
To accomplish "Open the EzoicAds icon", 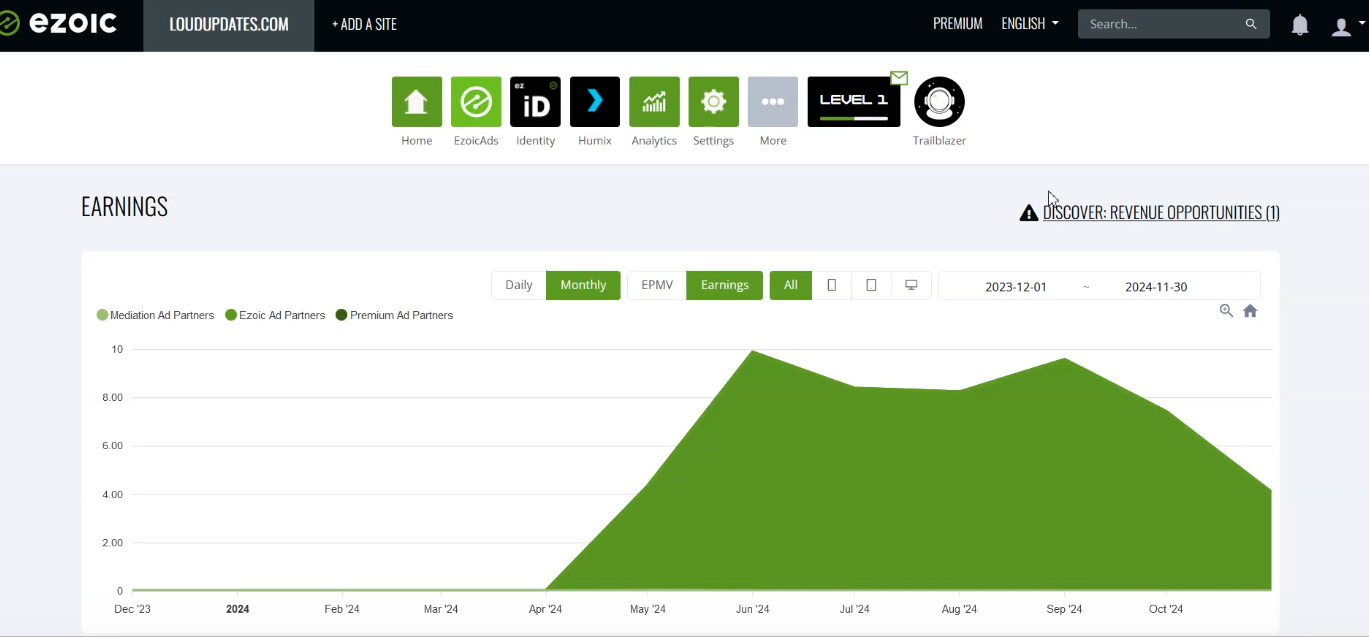I will click(x=476, y=102).
